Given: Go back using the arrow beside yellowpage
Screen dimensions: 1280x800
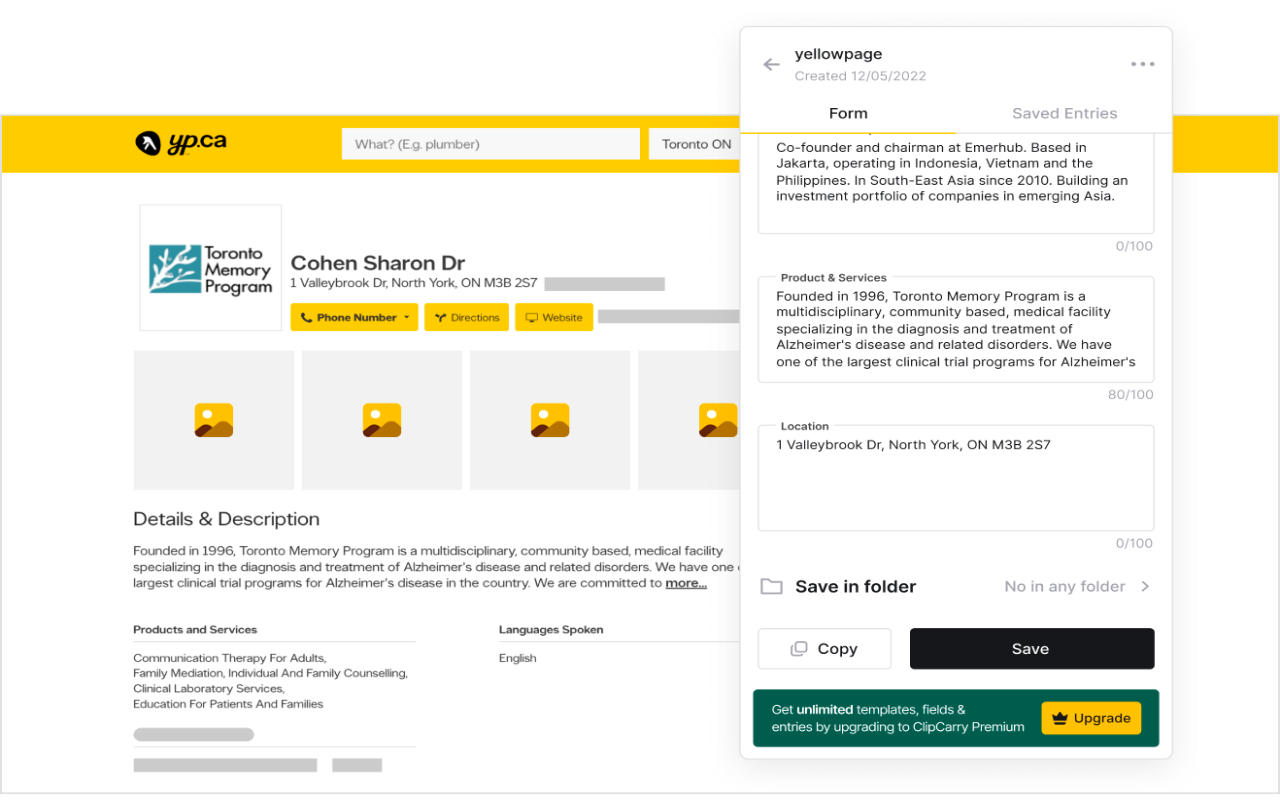Looking at the screenshot, I should click(771, 65).
